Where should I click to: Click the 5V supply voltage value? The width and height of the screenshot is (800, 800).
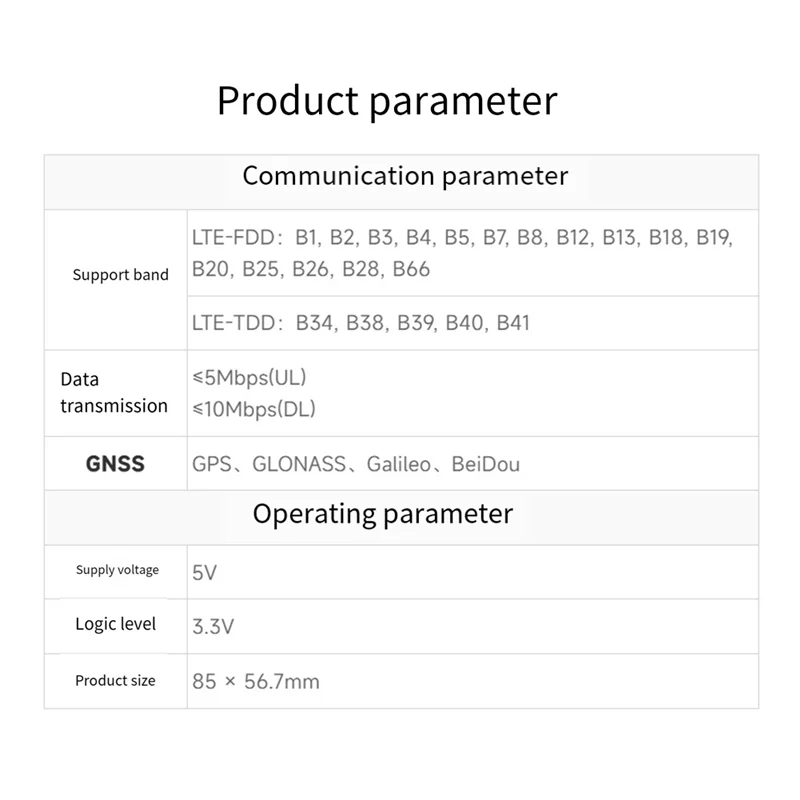tap(204, 573)
